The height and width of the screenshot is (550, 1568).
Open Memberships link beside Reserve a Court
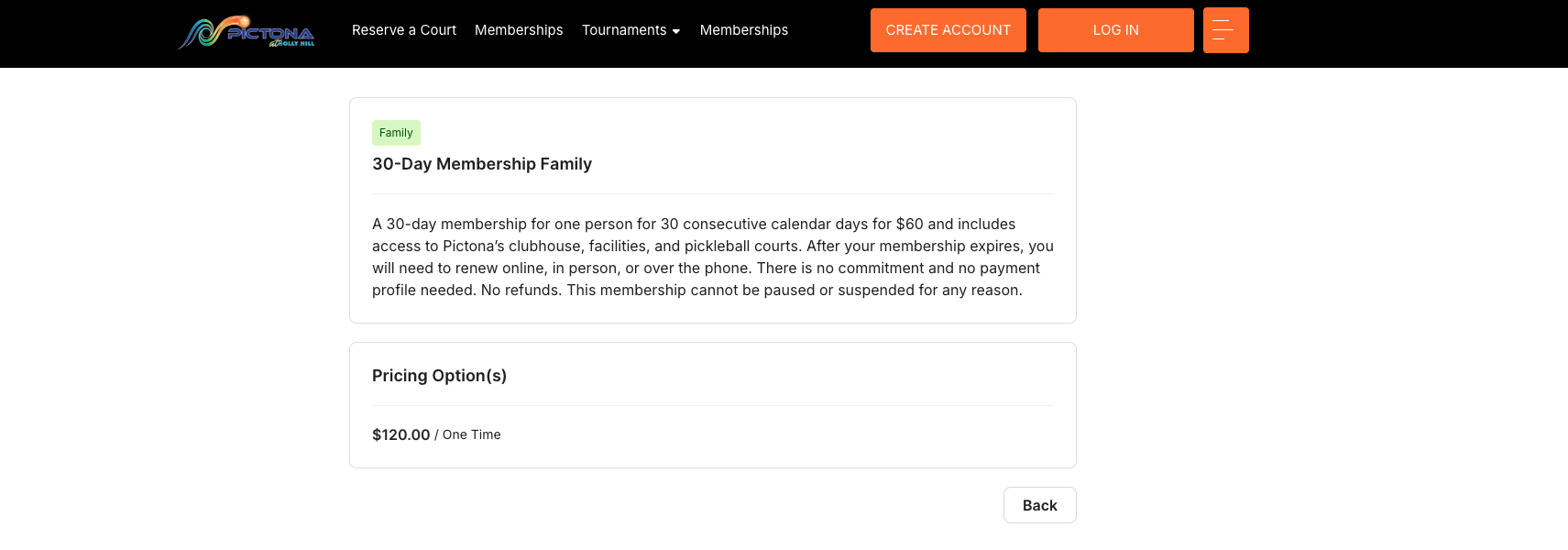coord(519,30)
